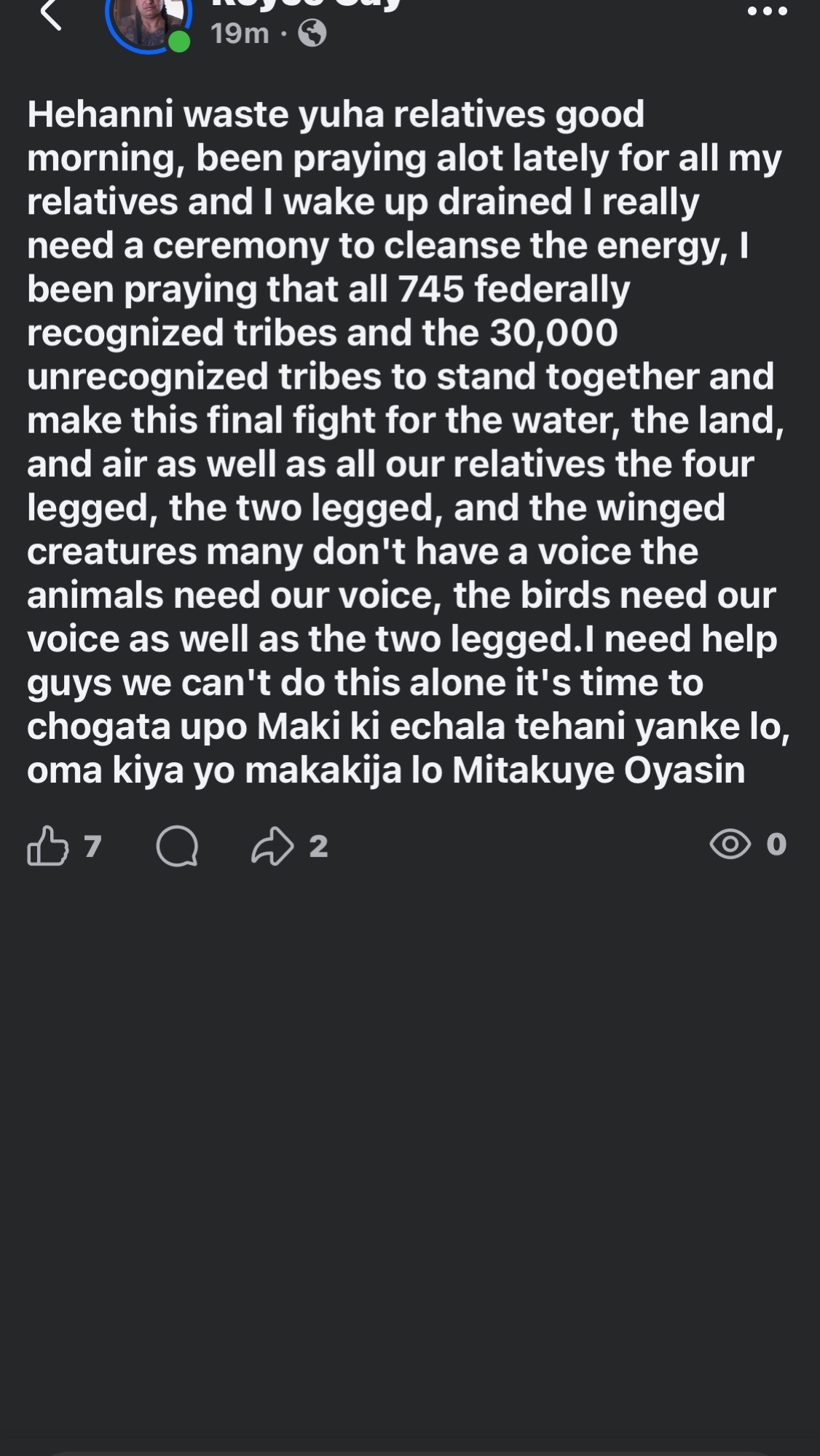Screen dimensions: 820x1456
Task: Tap the "745 federally" text line
Action: pos(514,289)
